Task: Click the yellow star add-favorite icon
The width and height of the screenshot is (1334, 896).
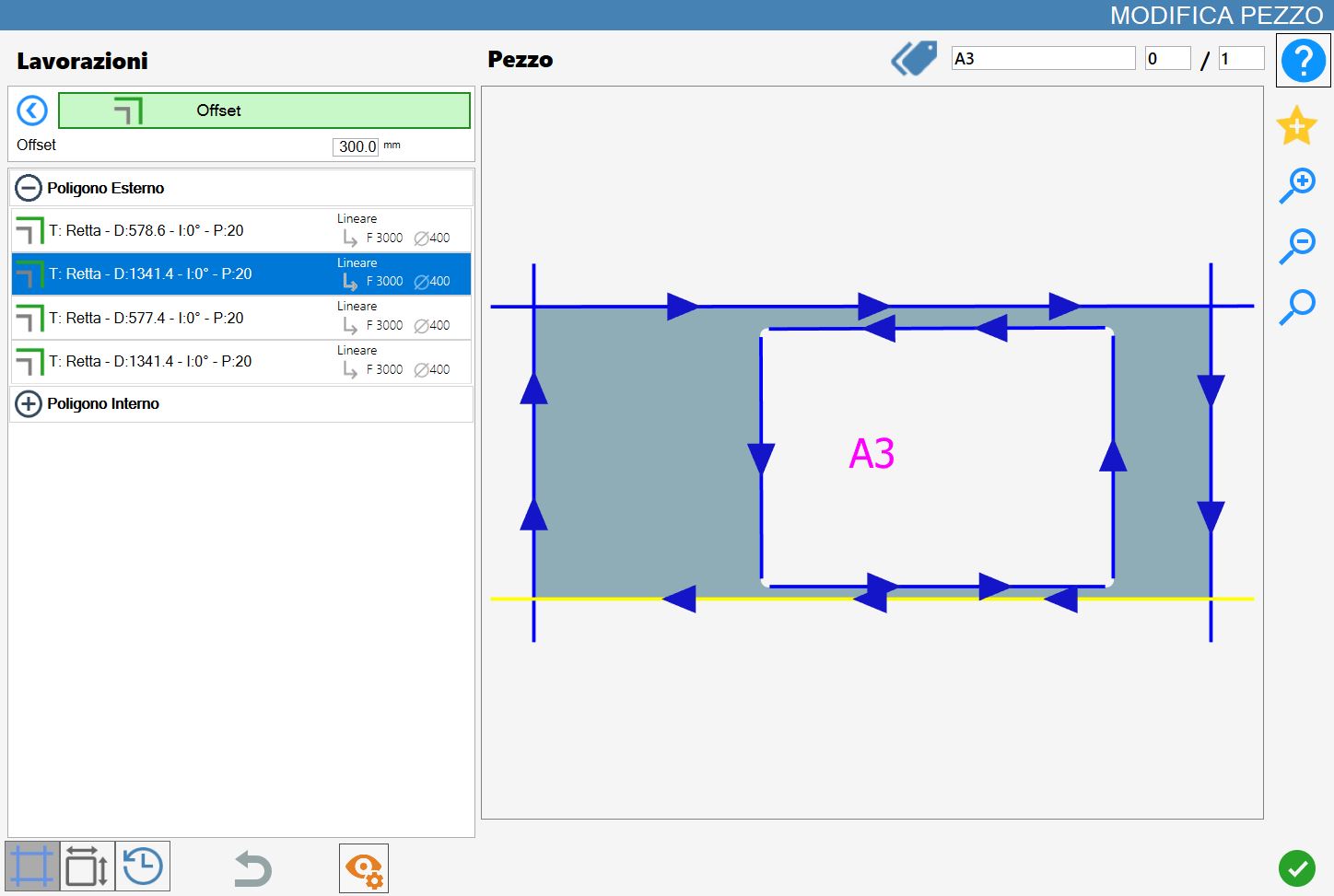Action: [1296, 125]
